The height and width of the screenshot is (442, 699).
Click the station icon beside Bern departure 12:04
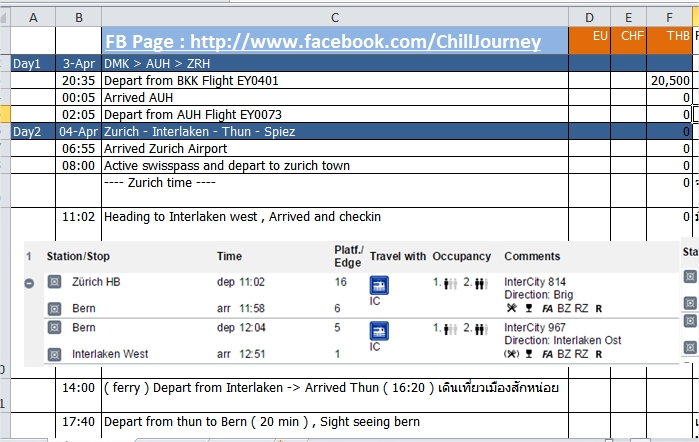54,328
